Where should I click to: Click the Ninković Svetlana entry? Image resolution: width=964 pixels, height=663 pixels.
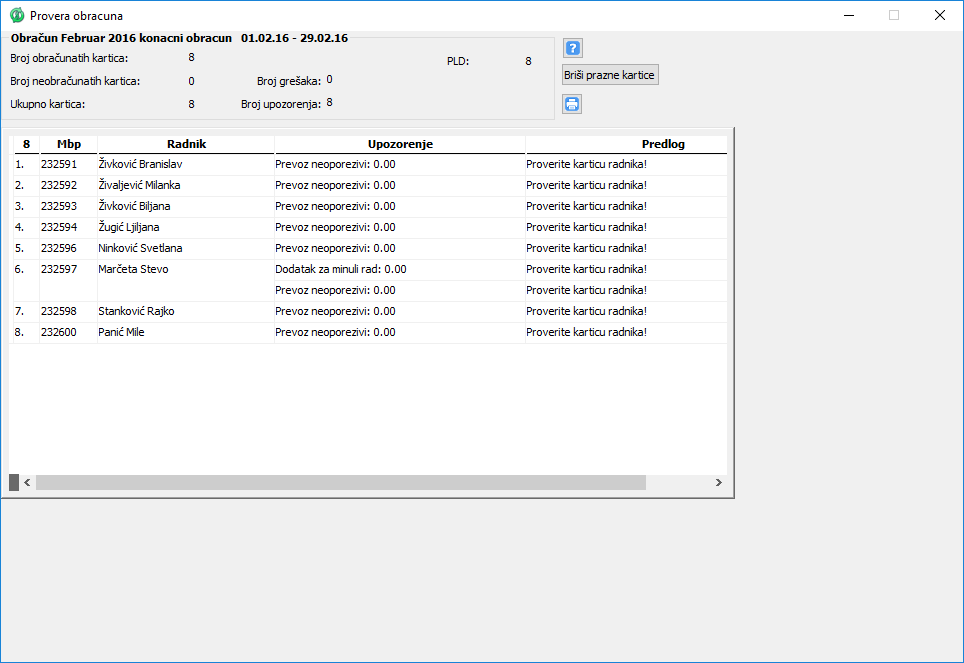click(140, 248)
